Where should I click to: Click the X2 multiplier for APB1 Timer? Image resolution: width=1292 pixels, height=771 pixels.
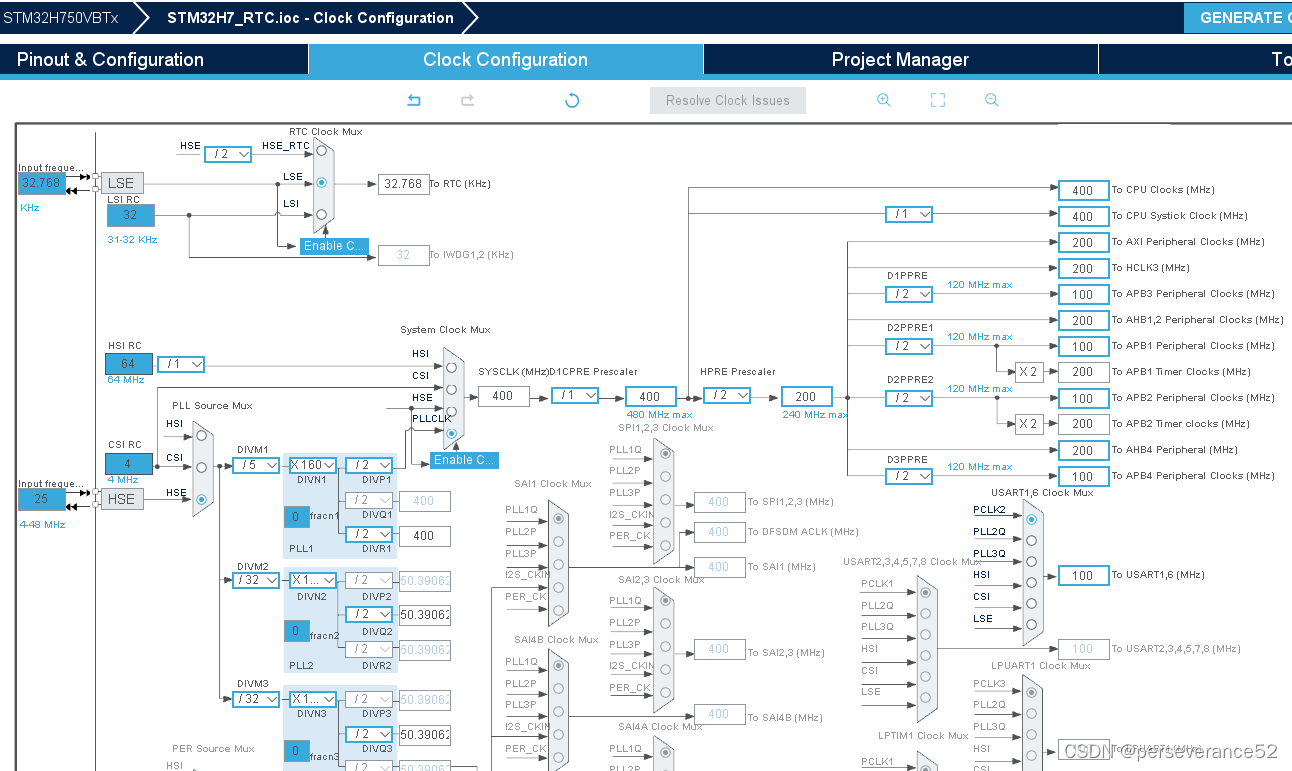[x=1029, y=372]
